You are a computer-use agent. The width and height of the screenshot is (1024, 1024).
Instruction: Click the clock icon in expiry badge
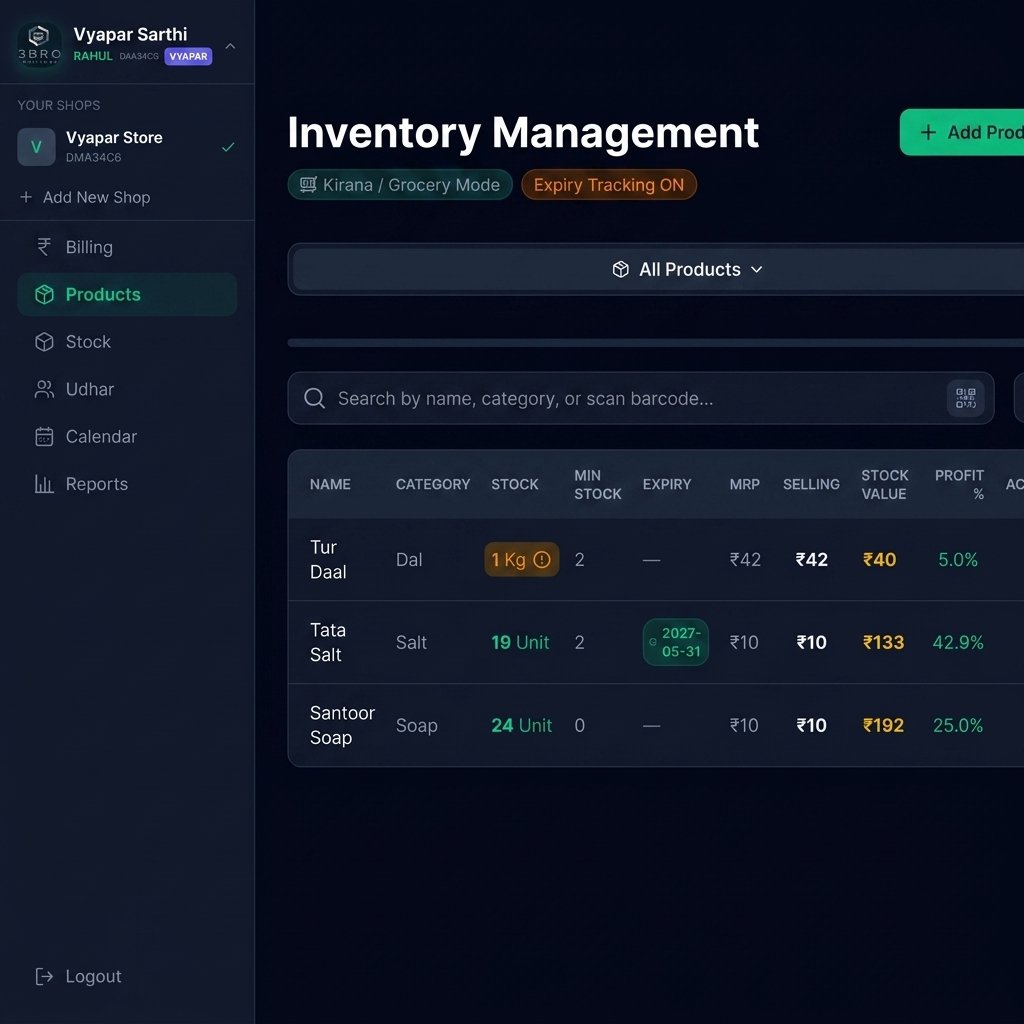(x=652, y=642)
